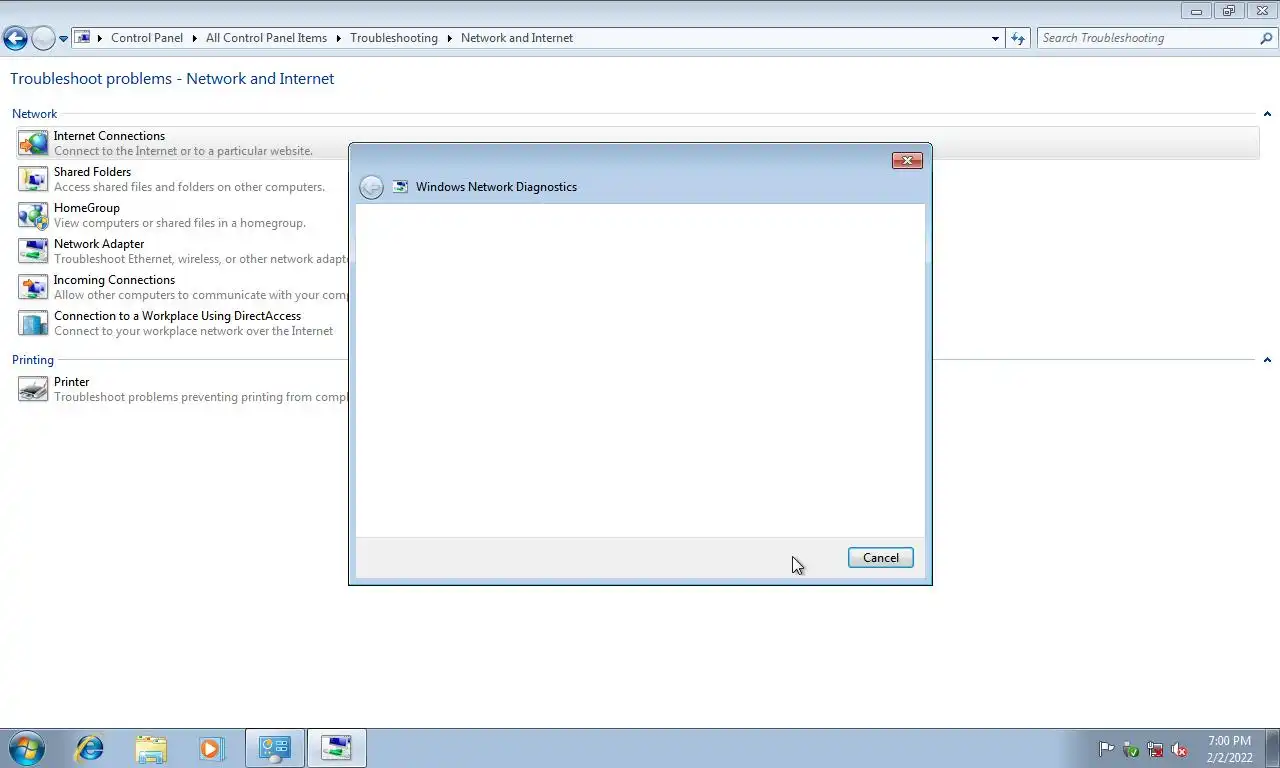Go back in Control Panel window
The height and width of the screenshot is (768, 1280).
pyautogui.click(x=15, y=39)
